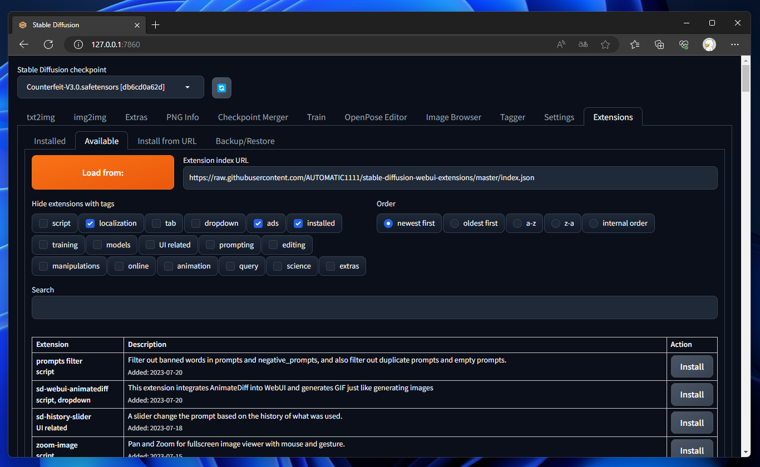
Task: Toggle the script tag checkbox
Action: click(43, 224)
